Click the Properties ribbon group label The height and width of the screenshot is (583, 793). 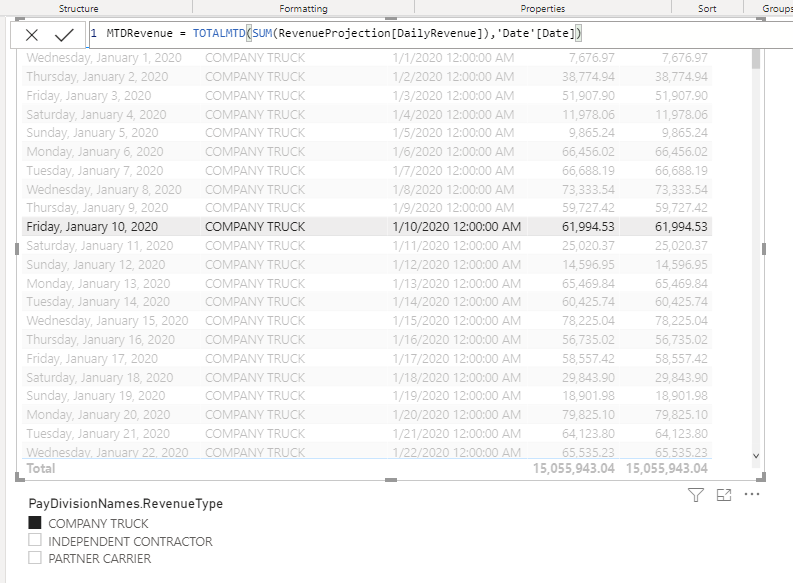pos(543,9)
